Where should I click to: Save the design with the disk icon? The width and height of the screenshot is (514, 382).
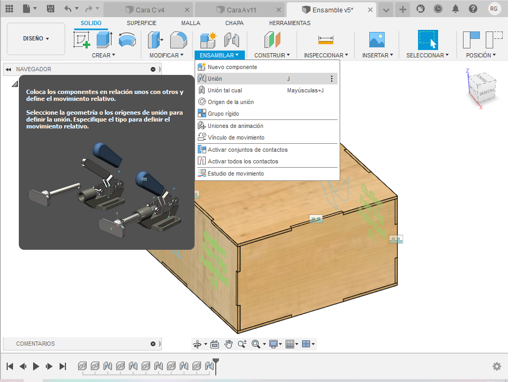(x=50, y=9)
